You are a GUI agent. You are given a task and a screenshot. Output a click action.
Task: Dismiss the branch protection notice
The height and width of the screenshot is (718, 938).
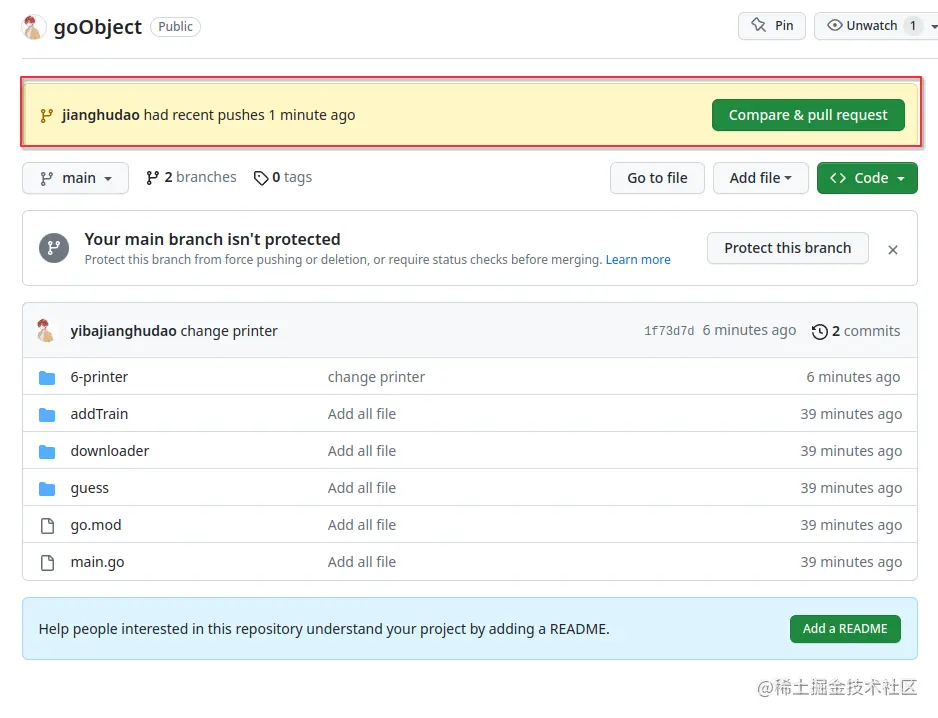coord(893,249)
